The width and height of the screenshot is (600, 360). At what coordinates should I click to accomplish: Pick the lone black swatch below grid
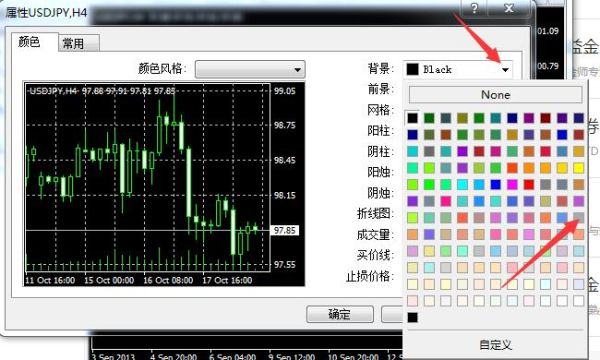[x=412, y=317]
